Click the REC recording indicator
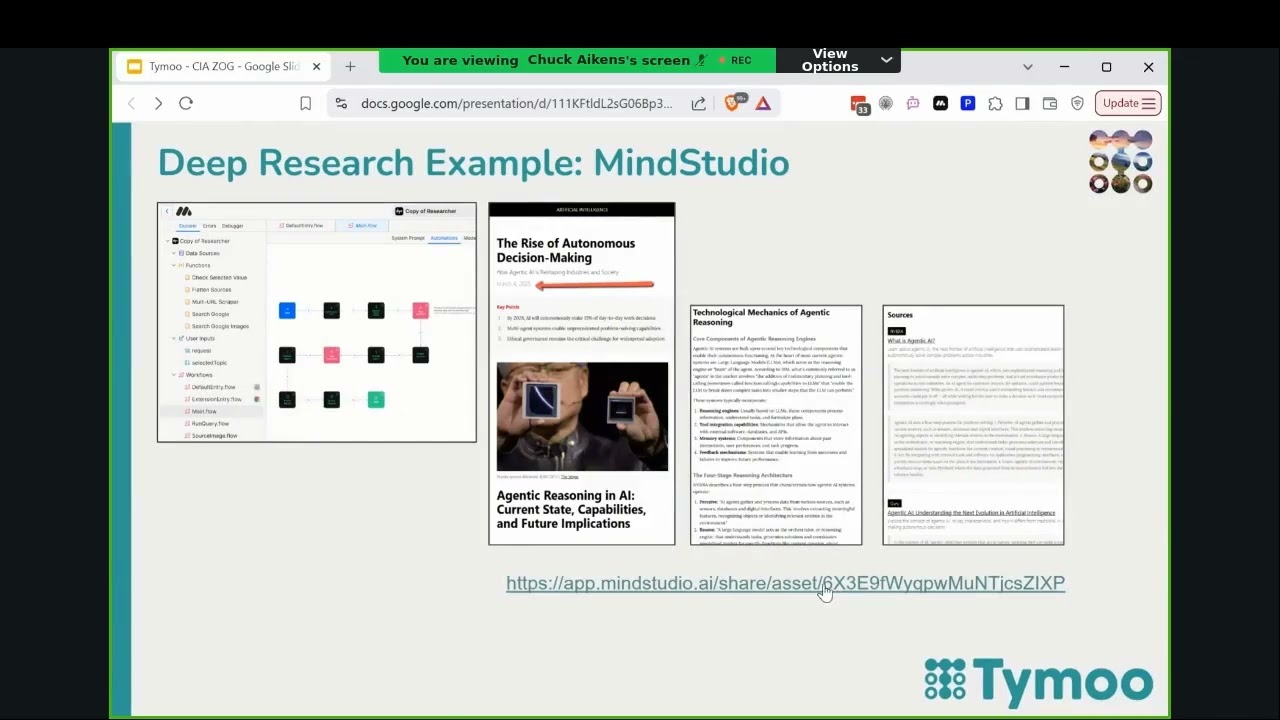This screenshot has height=720, width=1280. [735, 60]
